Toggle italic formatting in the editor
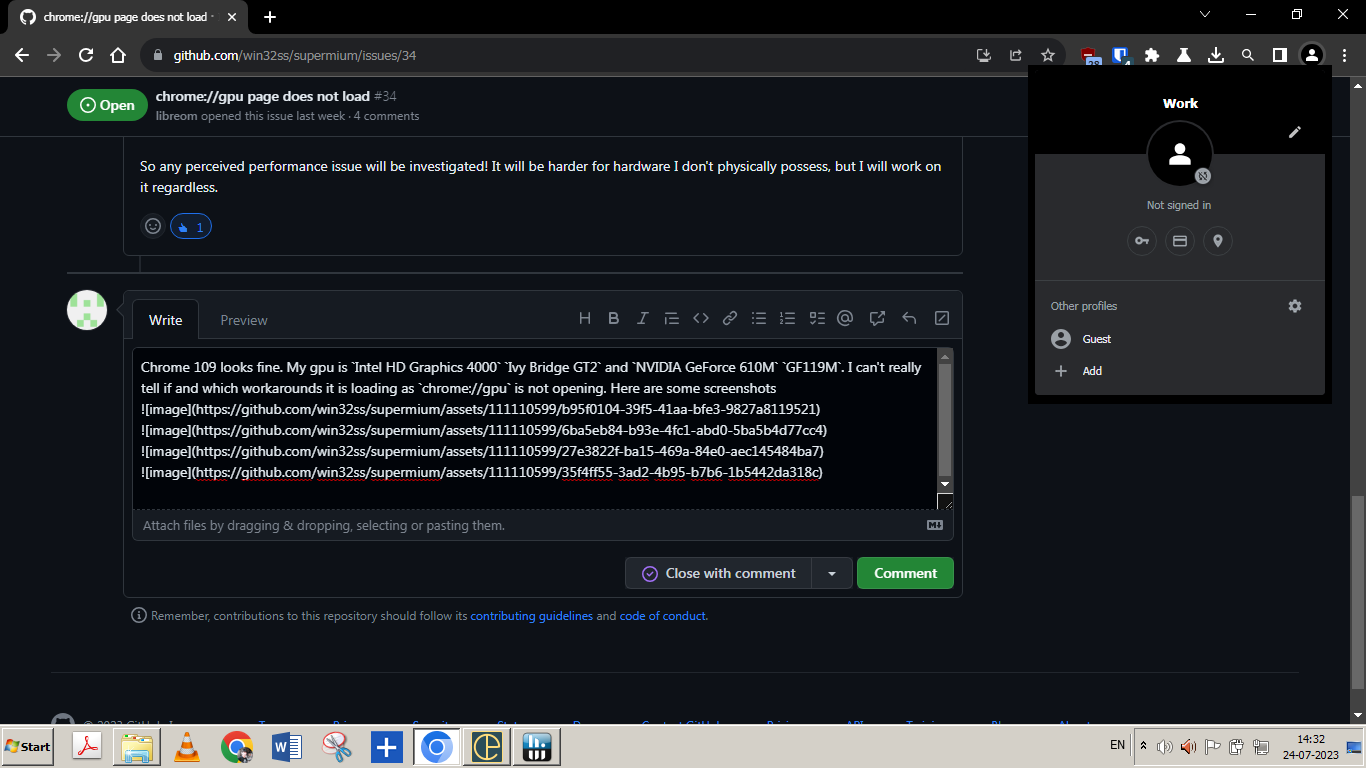Image resolution: width=1366 pixels, height=768 pixels. [642, 317]
